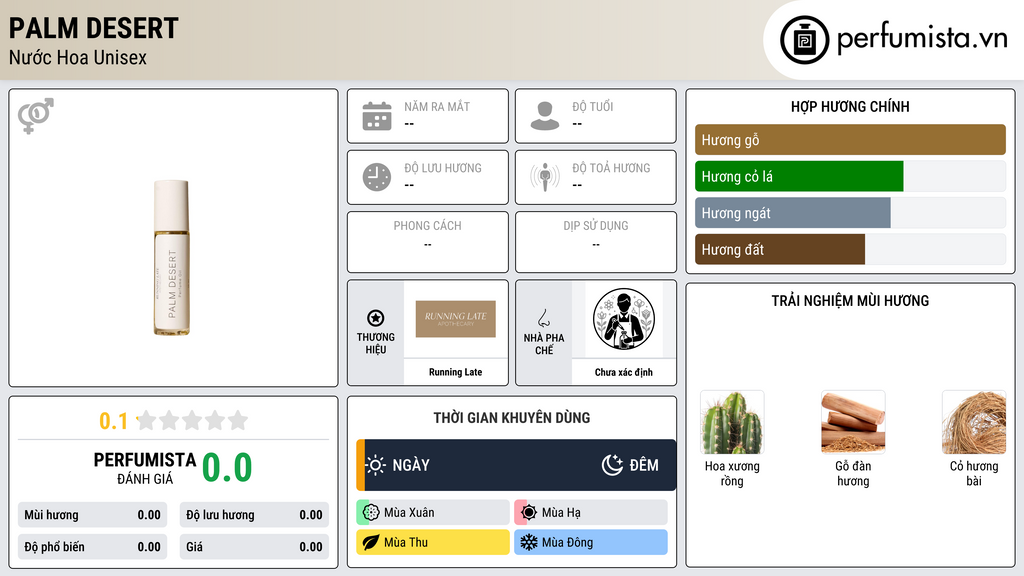Click the person icon beside Độ tuổi
Viewport: 1024px width, 576px height.
click(545, 116)
